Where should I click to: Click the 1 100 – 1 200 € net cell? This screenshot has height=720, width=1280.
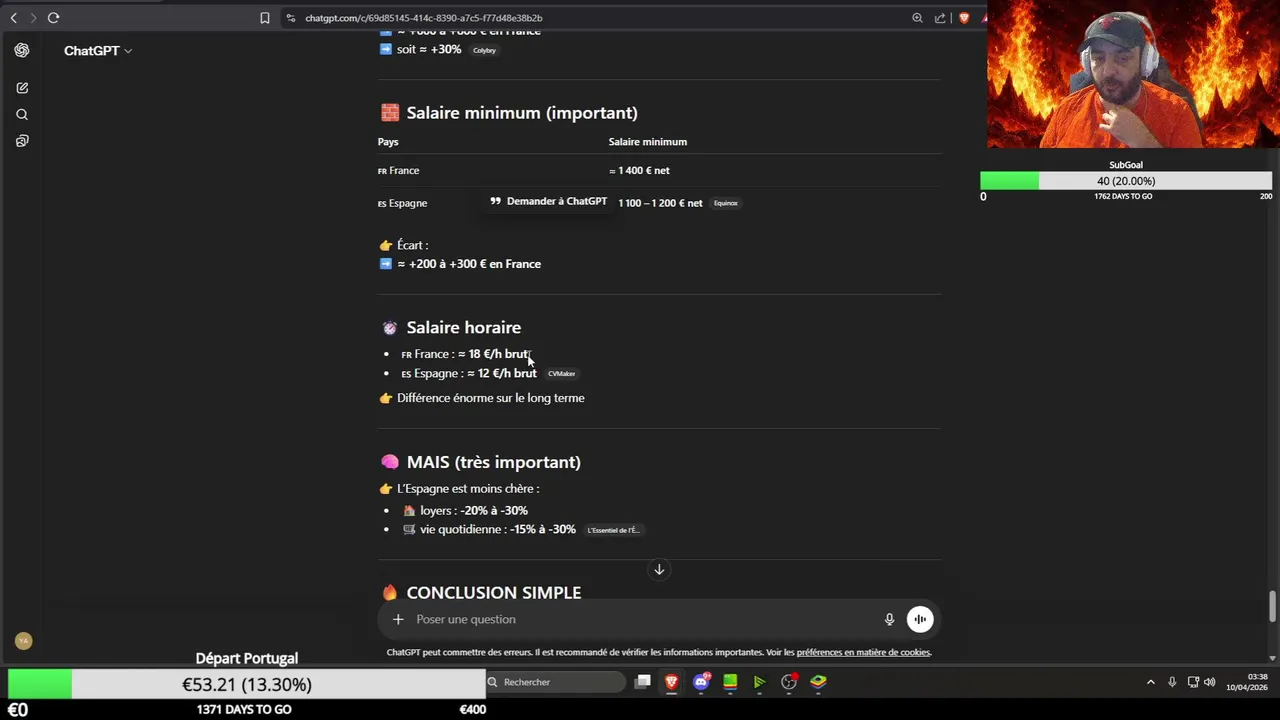click(660, 203)
